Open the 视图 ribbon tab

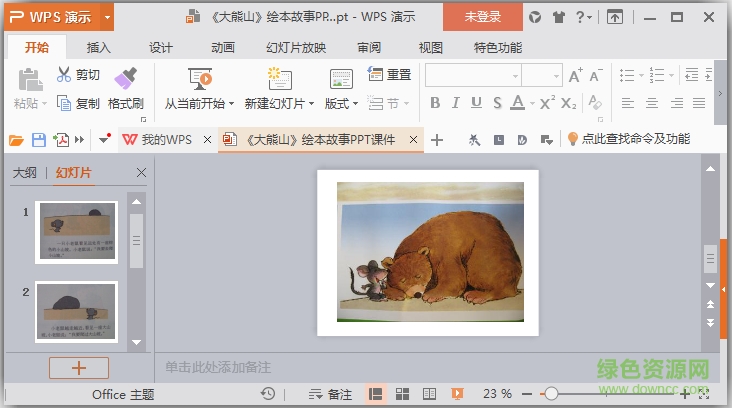tap(430, 48)
